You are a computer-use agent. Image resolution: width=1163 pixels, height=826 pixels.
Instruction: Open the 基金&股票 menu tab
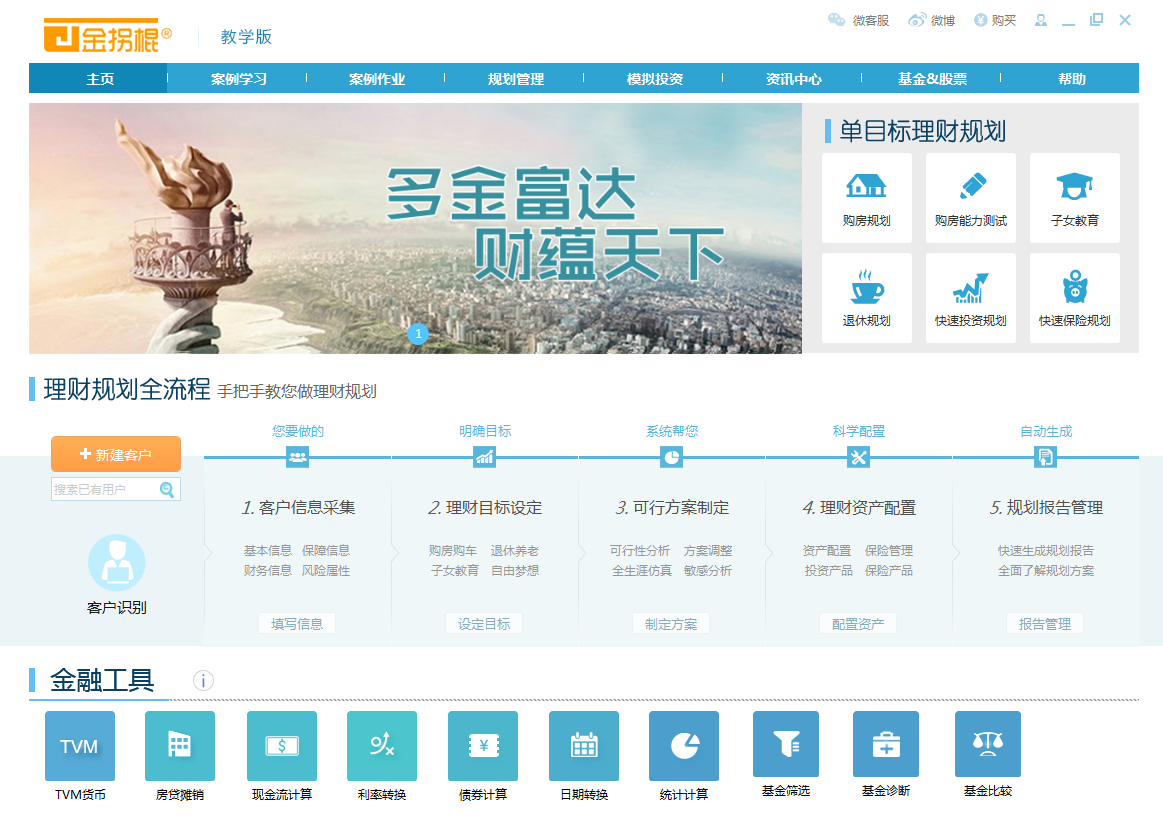(x=932, y=79)
